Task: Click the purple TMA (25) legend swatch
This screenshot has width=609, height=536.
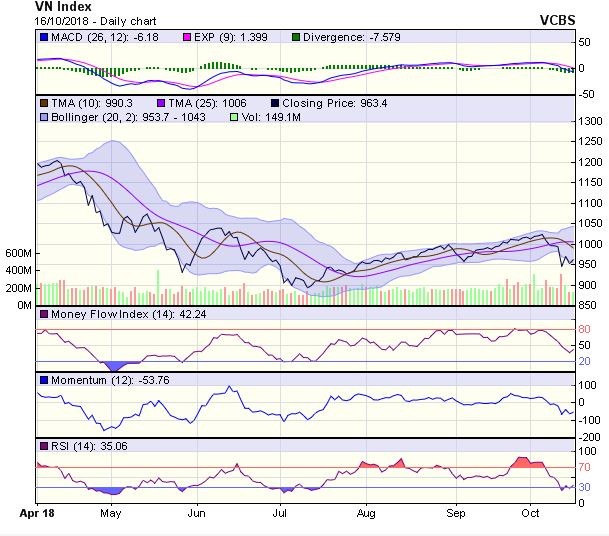Action: pyautogui.click(x=161, y=103)
